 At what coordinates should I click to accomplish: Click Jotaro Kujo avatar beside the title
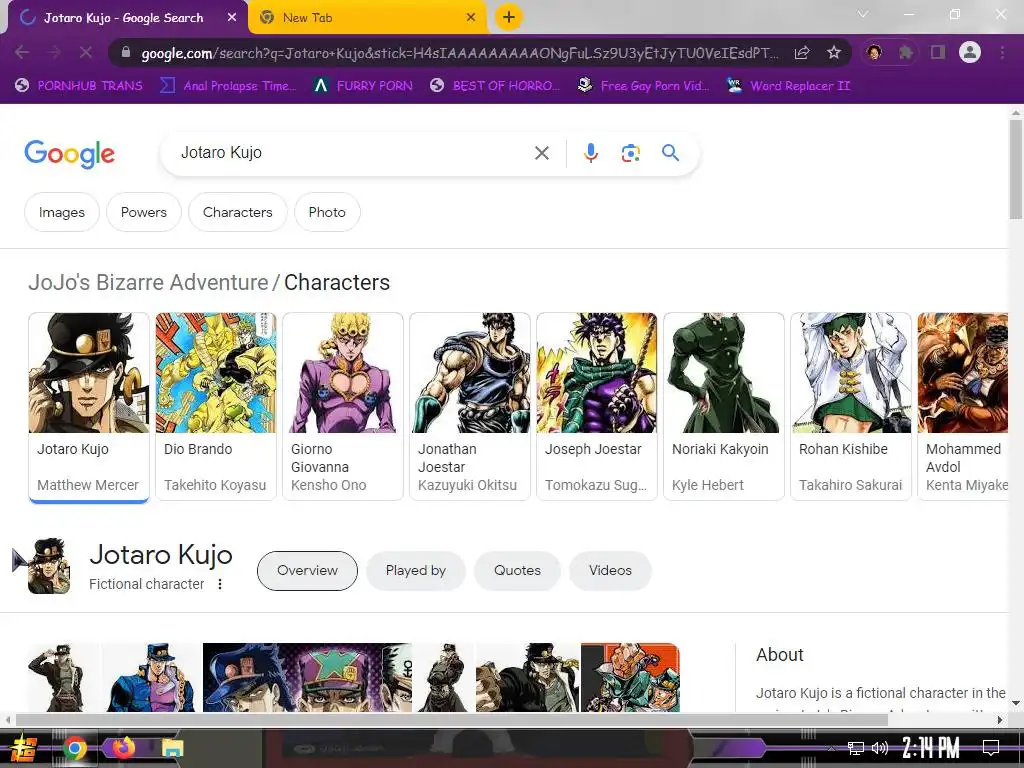pos(49,566)
